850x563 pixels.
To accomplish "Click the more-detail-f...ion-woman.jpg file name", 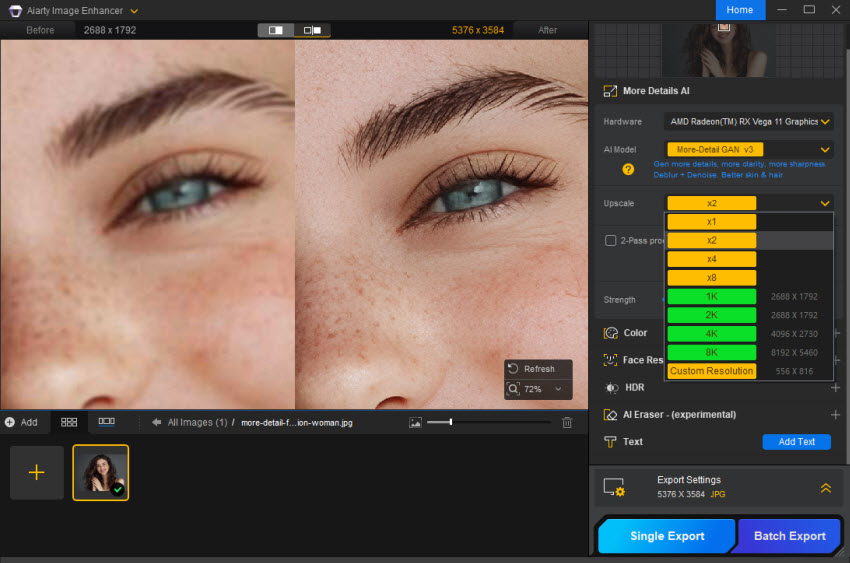I will pos(297,423).
